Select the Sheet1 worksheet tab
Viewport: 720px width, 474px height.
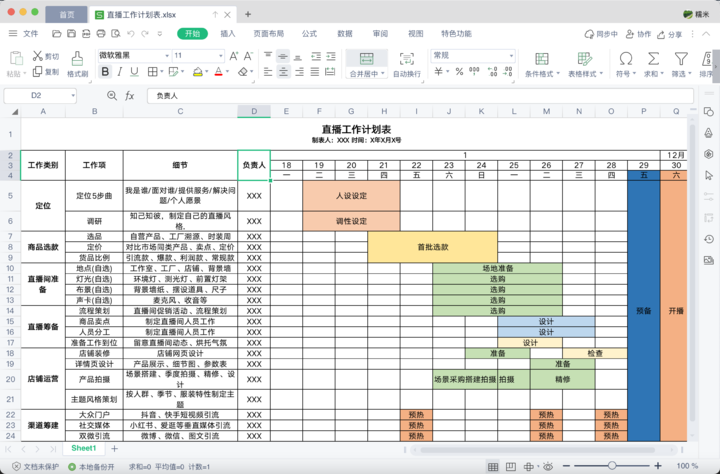click(x=84, y=448)
